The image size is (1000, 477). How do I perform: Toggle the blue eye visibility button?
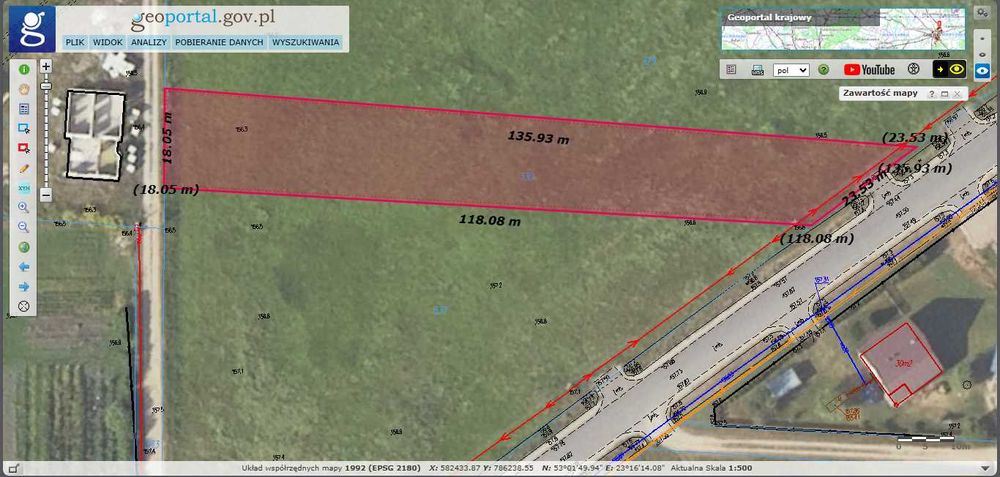coord(983,71)
